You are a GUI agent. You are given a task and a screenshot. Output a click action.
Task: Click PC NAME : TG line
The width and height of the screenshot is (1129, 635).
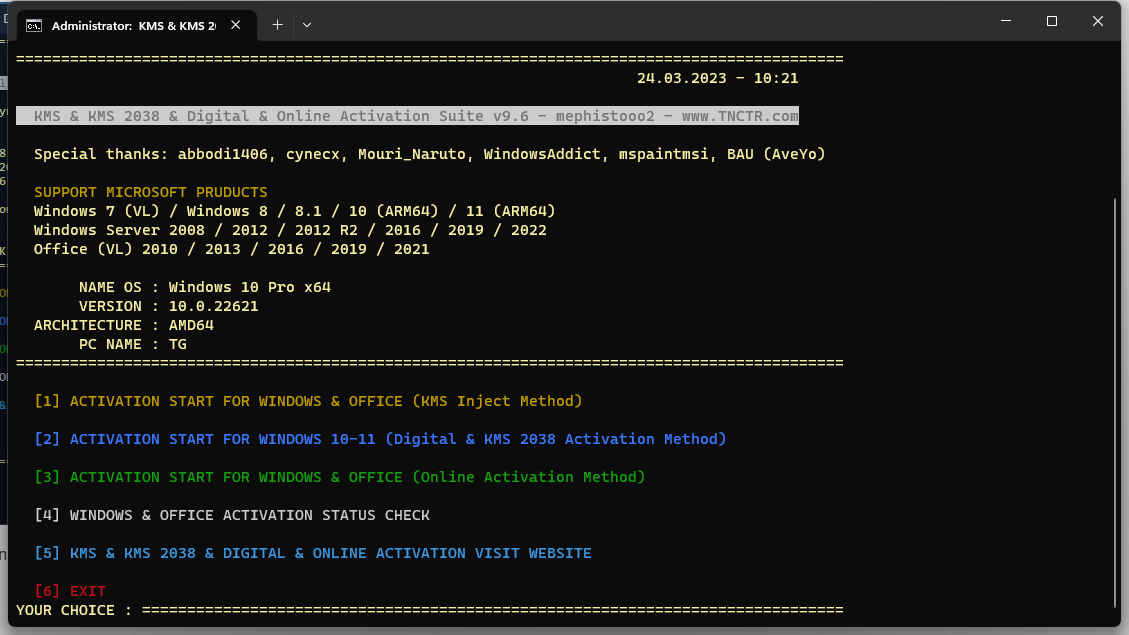tap(132, 344)
